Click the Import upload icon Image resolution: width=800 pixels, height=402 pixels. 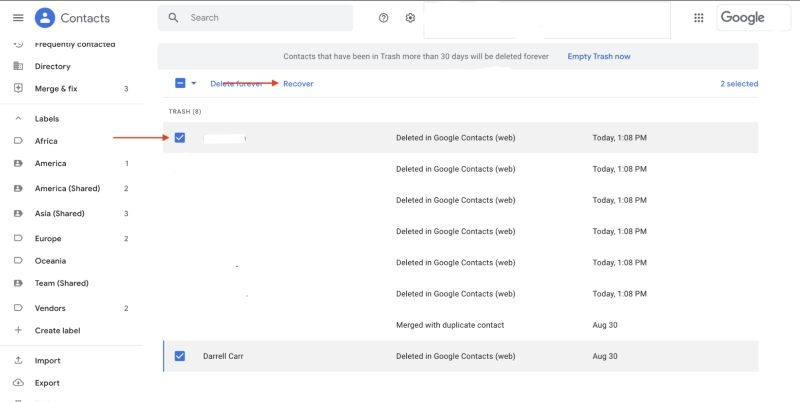tap(18, 361)
